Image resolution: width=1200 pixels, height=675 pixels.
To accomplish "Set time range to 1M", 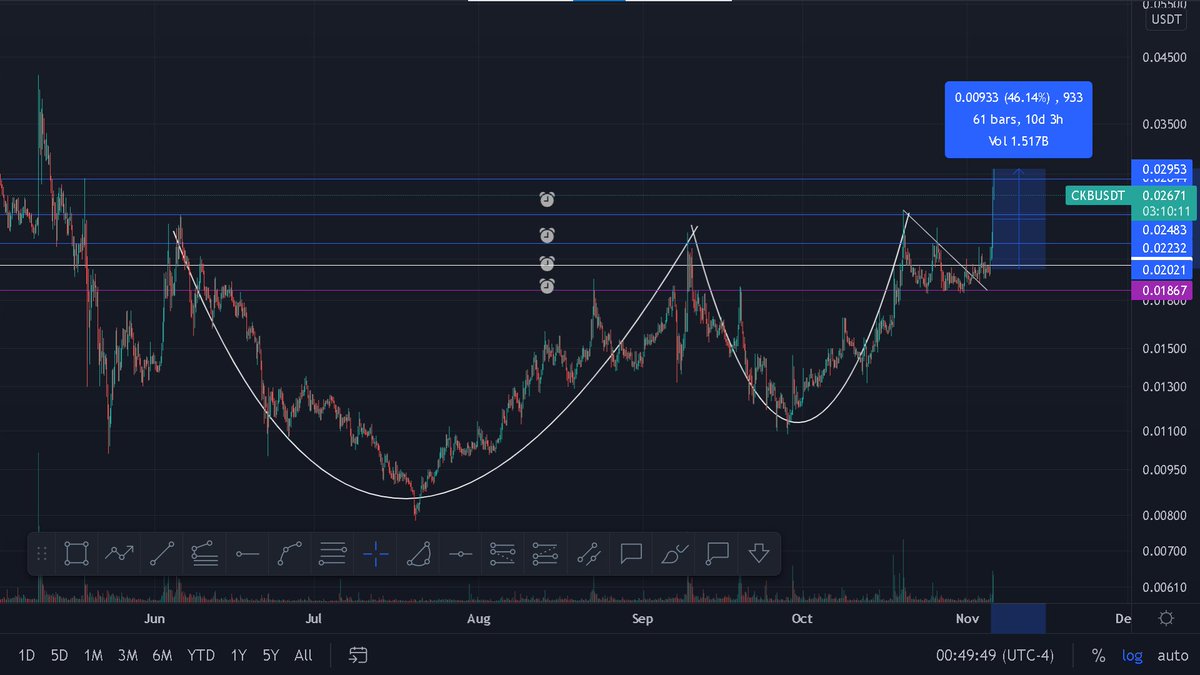I will click(93, 656).
